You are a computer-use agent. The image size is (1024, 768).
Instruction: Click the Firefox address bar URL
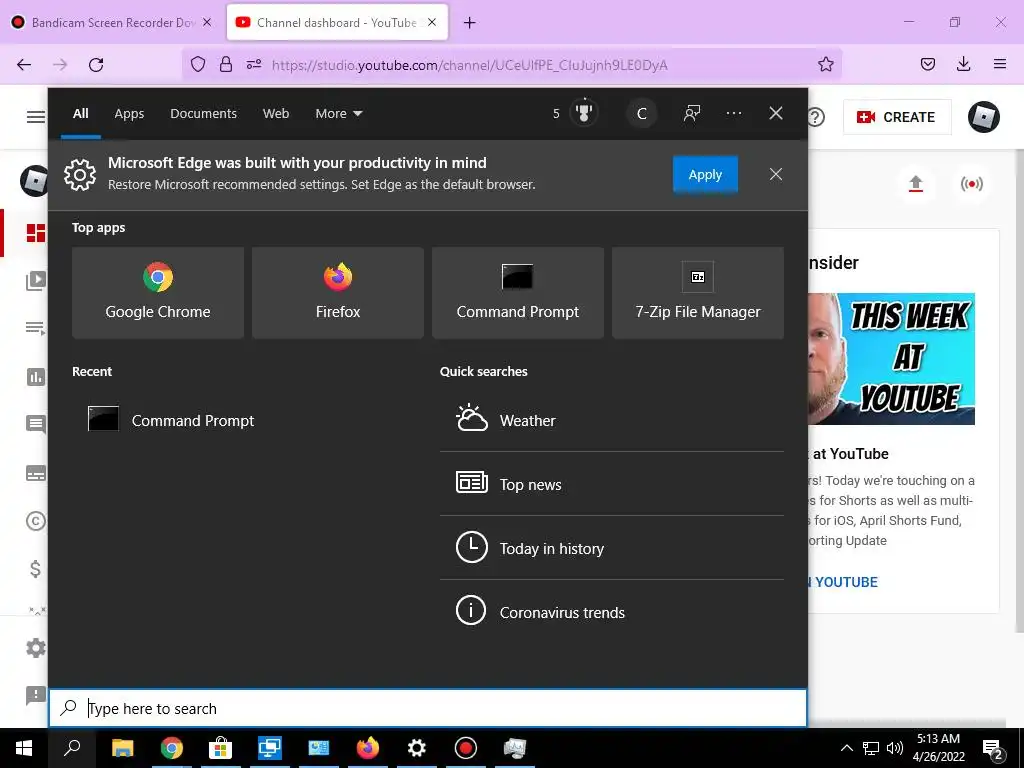tap(469, 65)
